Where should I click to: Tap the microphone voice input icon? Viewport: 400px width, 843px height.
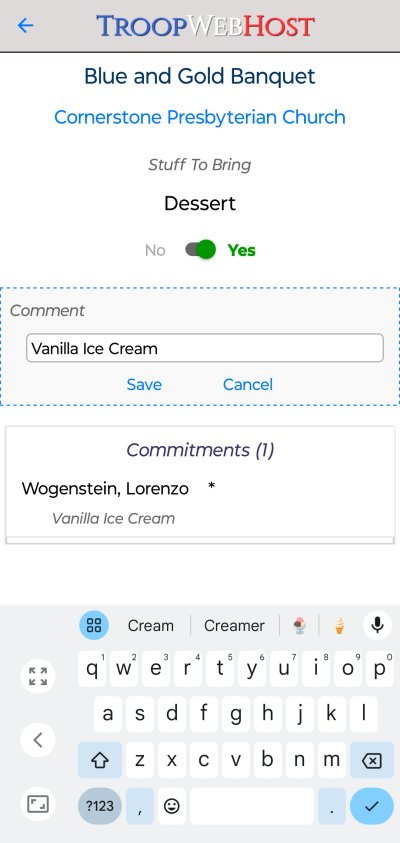click(x=377, y=625)
